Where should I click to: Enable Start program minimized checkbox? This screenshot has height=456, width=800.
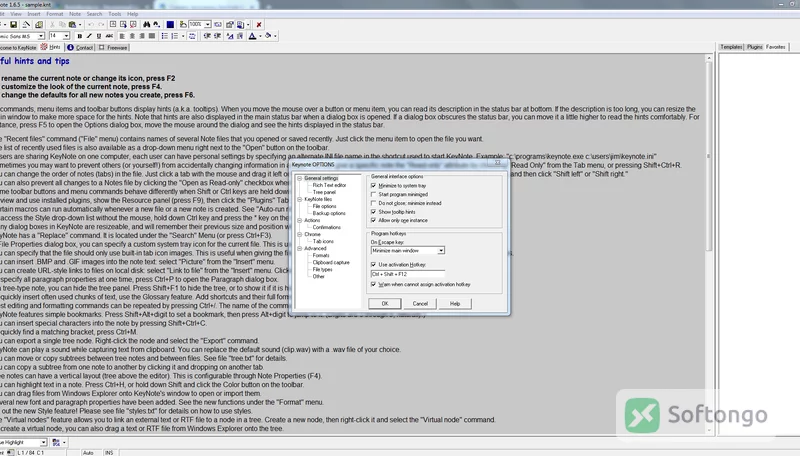coord(373,194)
